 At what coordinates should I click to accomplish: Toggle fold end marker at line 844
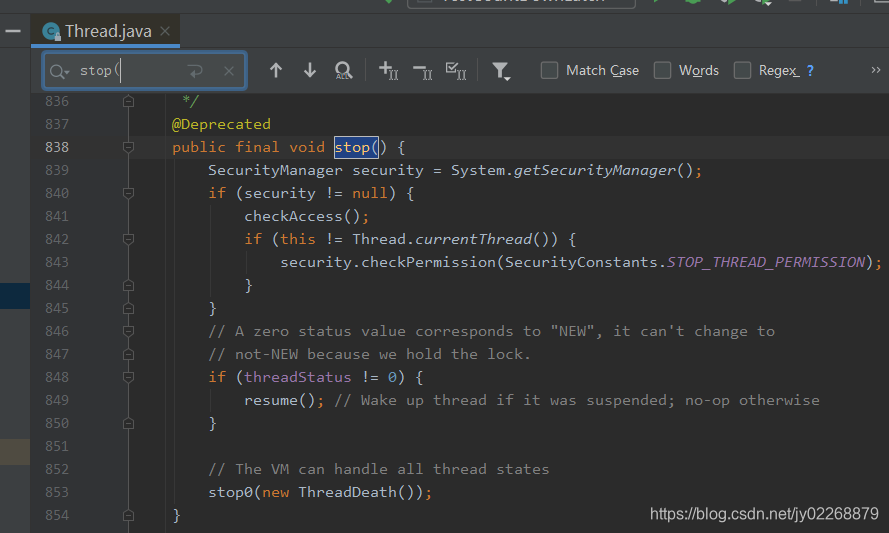(129, 285)
